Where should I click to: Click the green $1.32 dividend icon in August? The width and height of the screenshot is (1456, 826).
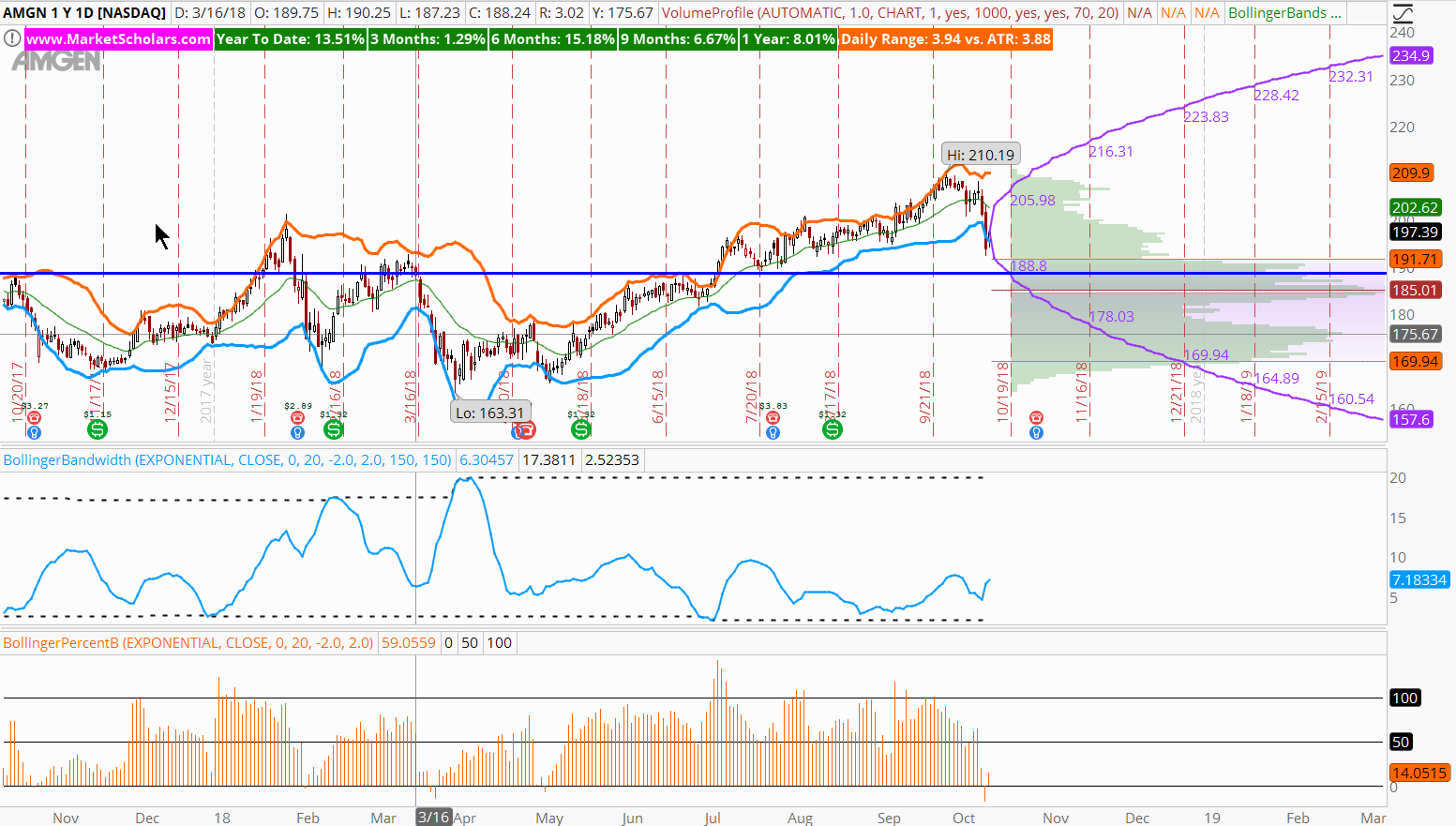(833, 429)
